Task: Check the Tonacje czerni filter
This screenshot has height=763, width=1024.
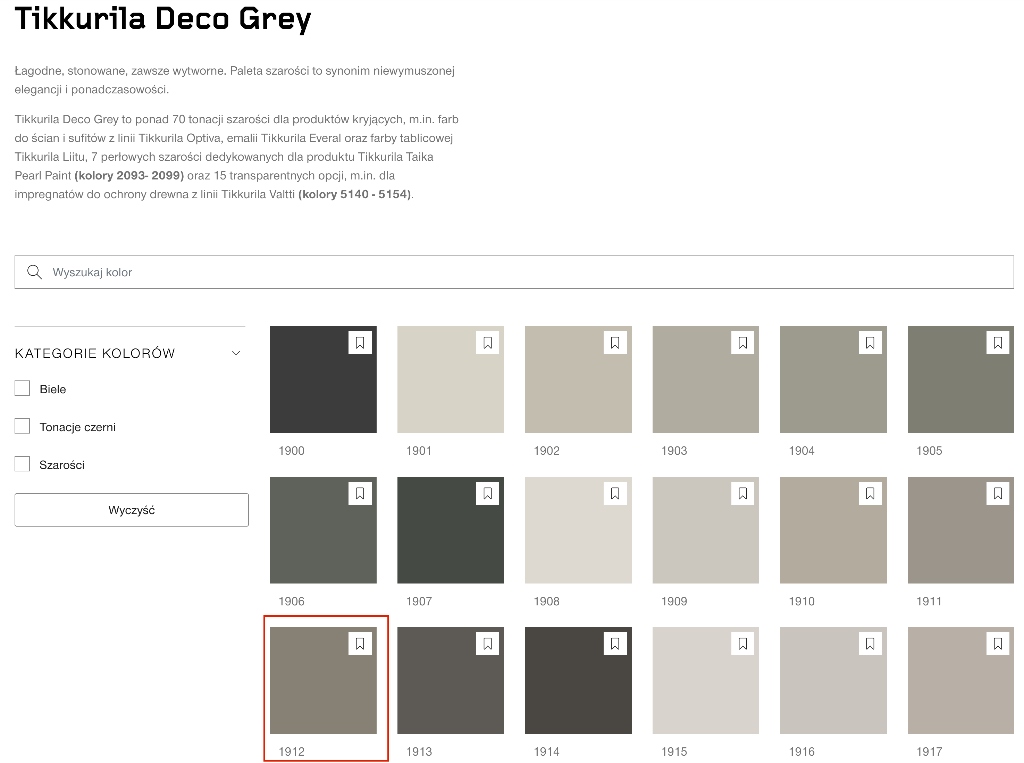Action: [22, 426]
